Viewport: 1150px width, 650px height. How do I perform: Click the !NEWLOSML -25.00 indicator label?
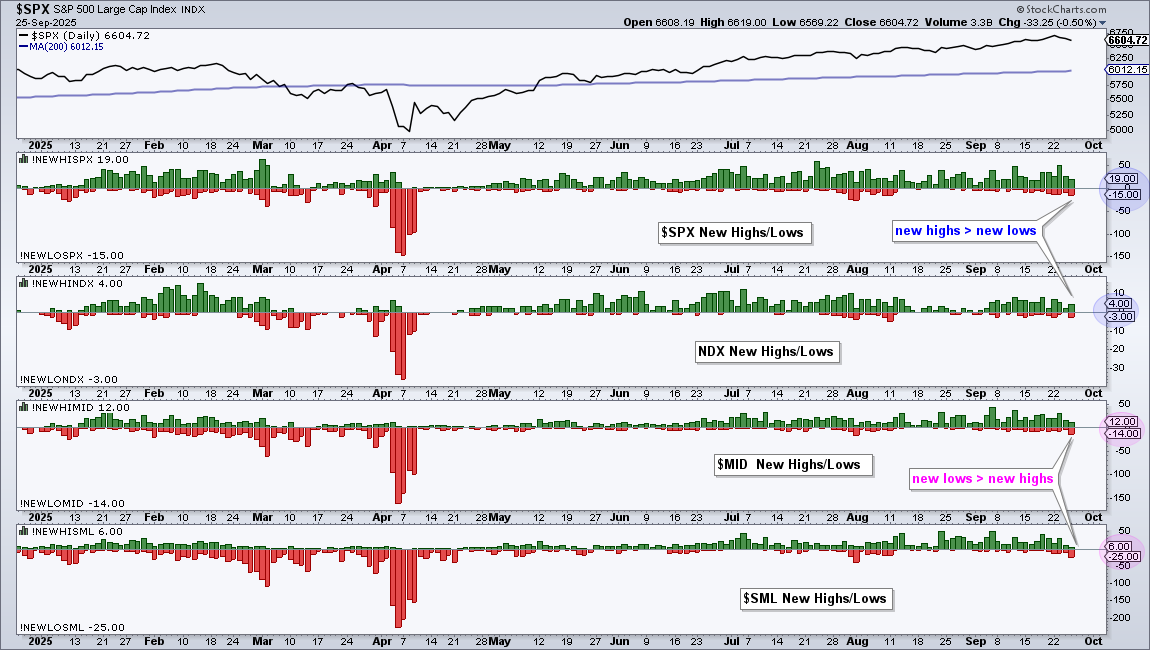click(x=71, y=627)
